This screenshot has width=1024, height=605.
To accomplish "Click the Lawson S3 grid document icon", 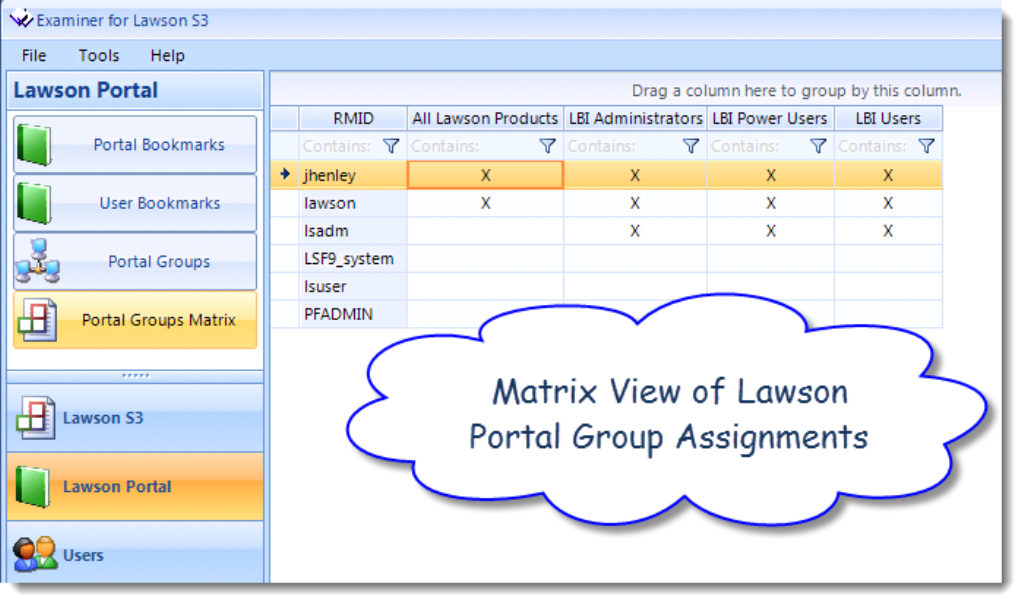I will pos(35,417).
